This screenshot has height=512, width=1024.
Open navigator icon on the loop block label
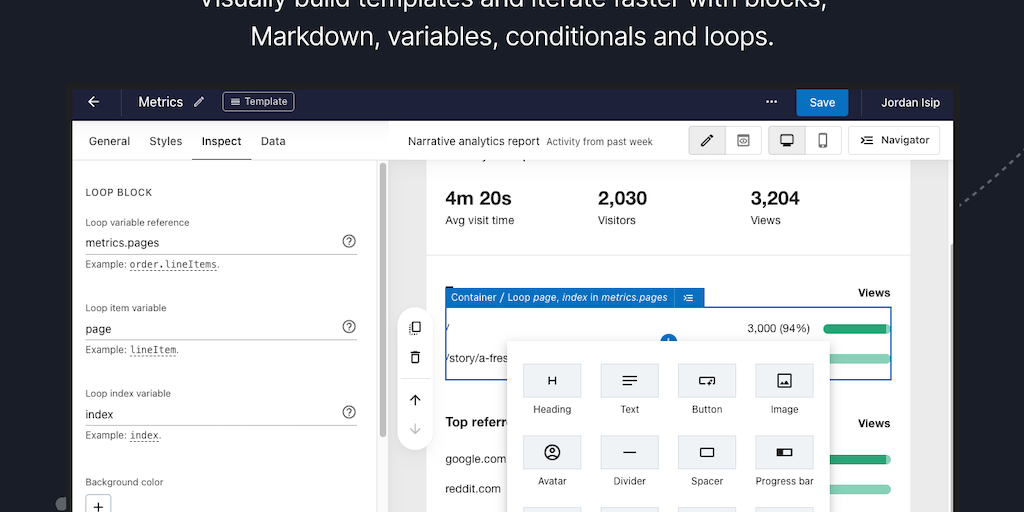688,298
